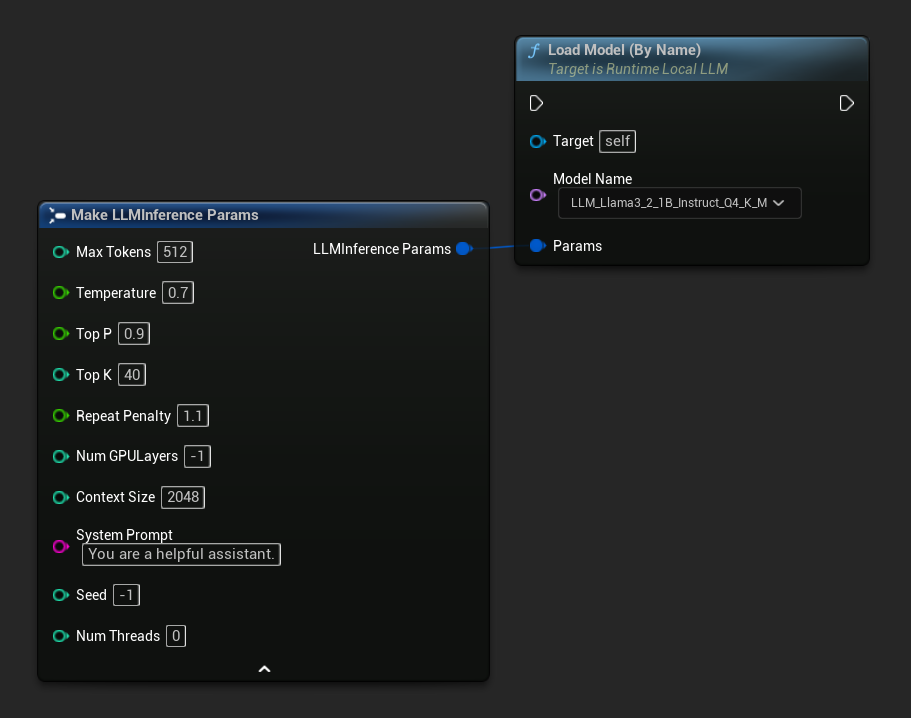
Task: Click the System Prompt text field
Action: pyautogui.click(x=181, y=554)
